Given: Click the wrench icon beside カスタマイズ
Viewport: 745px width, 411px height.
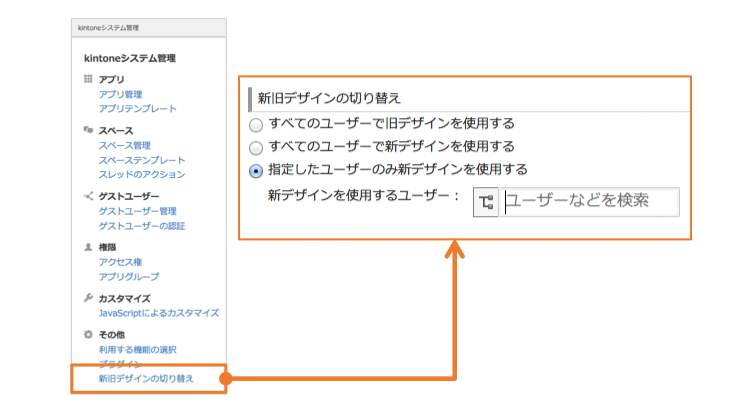Looking at the screenshot, I should (88, 298).
